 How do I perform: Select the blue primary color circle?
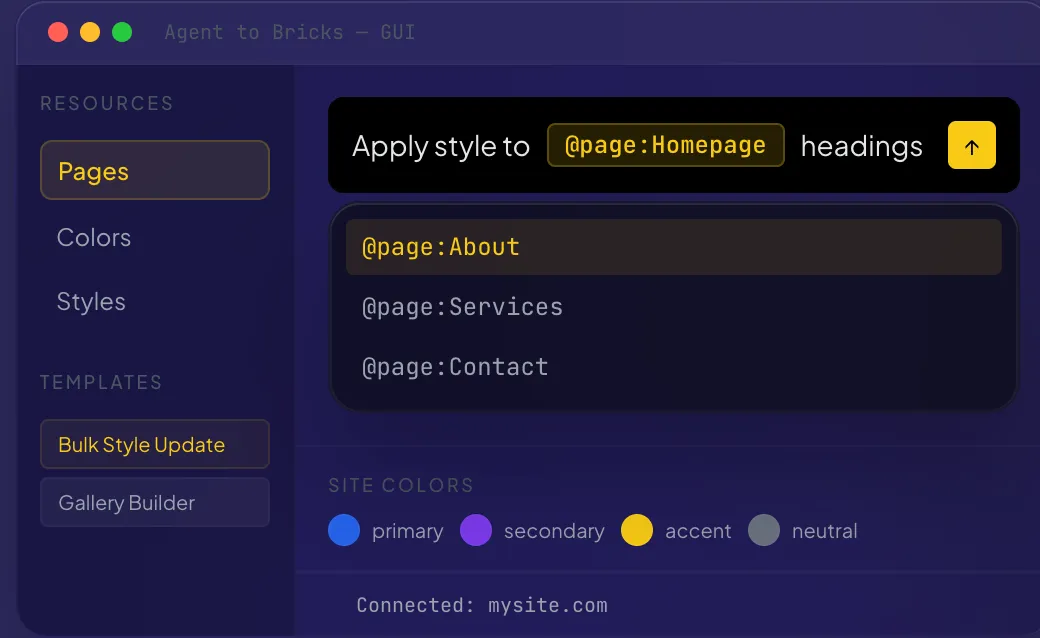[344, 531]
